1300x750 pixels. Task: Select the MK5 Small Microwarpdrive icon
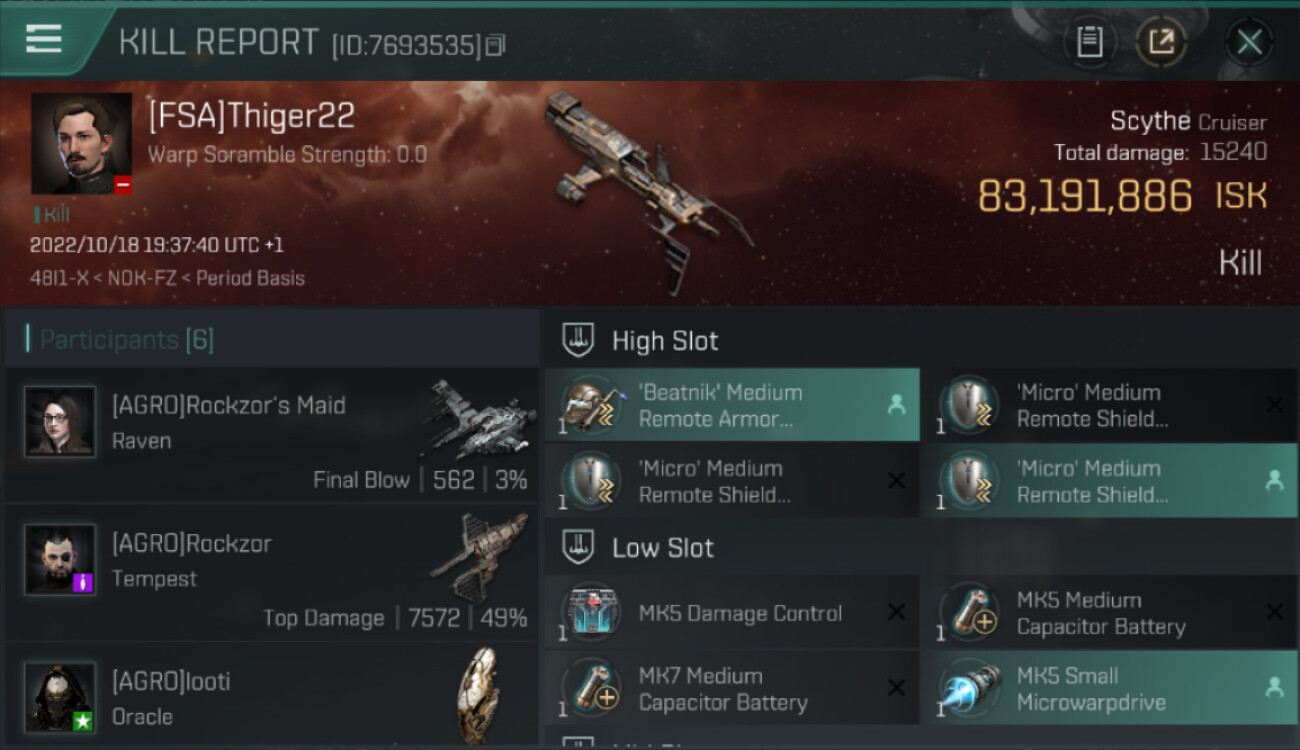click(969, 689)
